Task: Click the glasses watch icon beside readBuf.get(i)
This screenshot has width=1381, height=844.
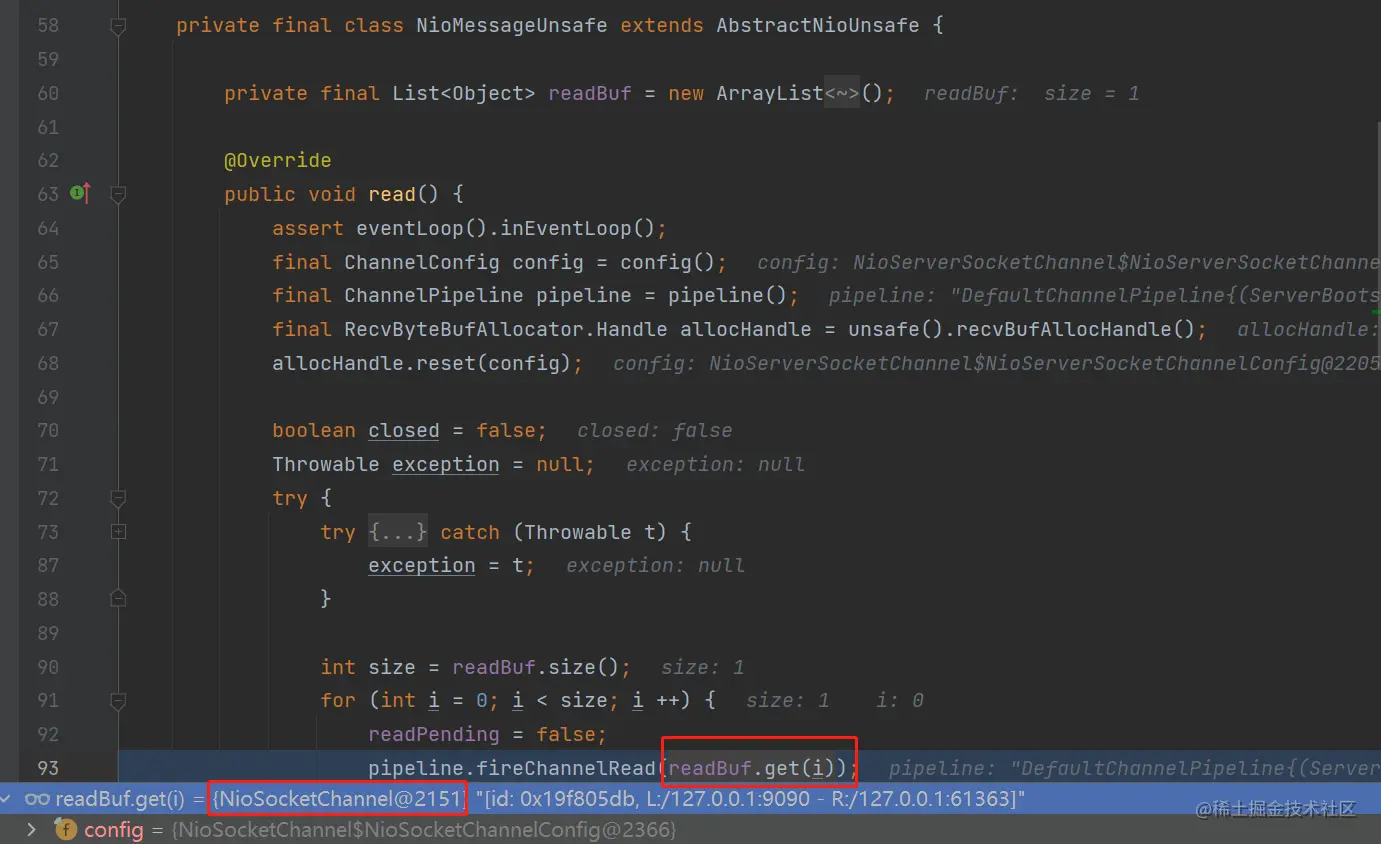Action: pos(38,798)
